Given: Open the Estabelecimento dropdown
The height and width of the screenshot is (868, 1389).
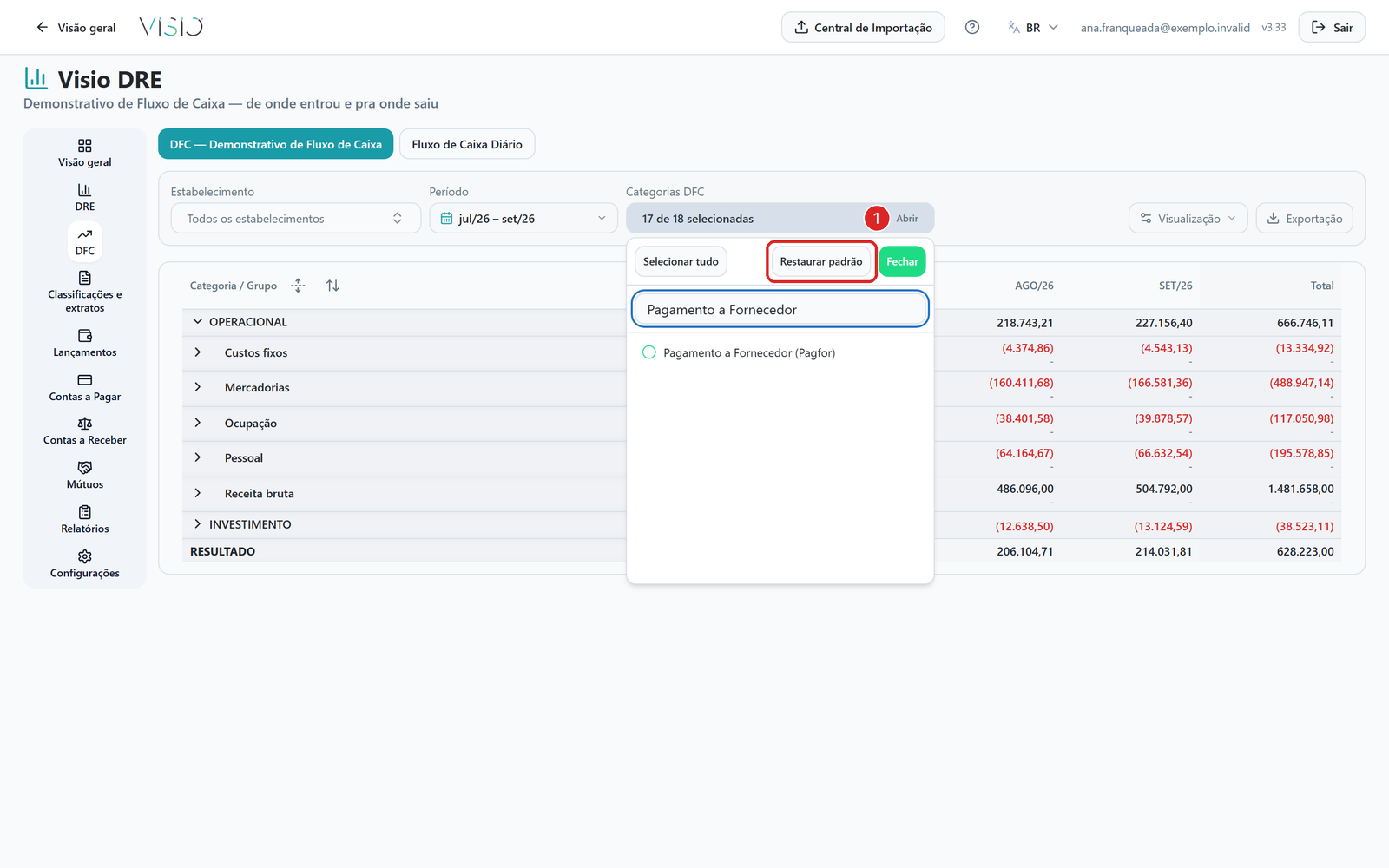Looking at the screenshot, I should click(295, 218).
